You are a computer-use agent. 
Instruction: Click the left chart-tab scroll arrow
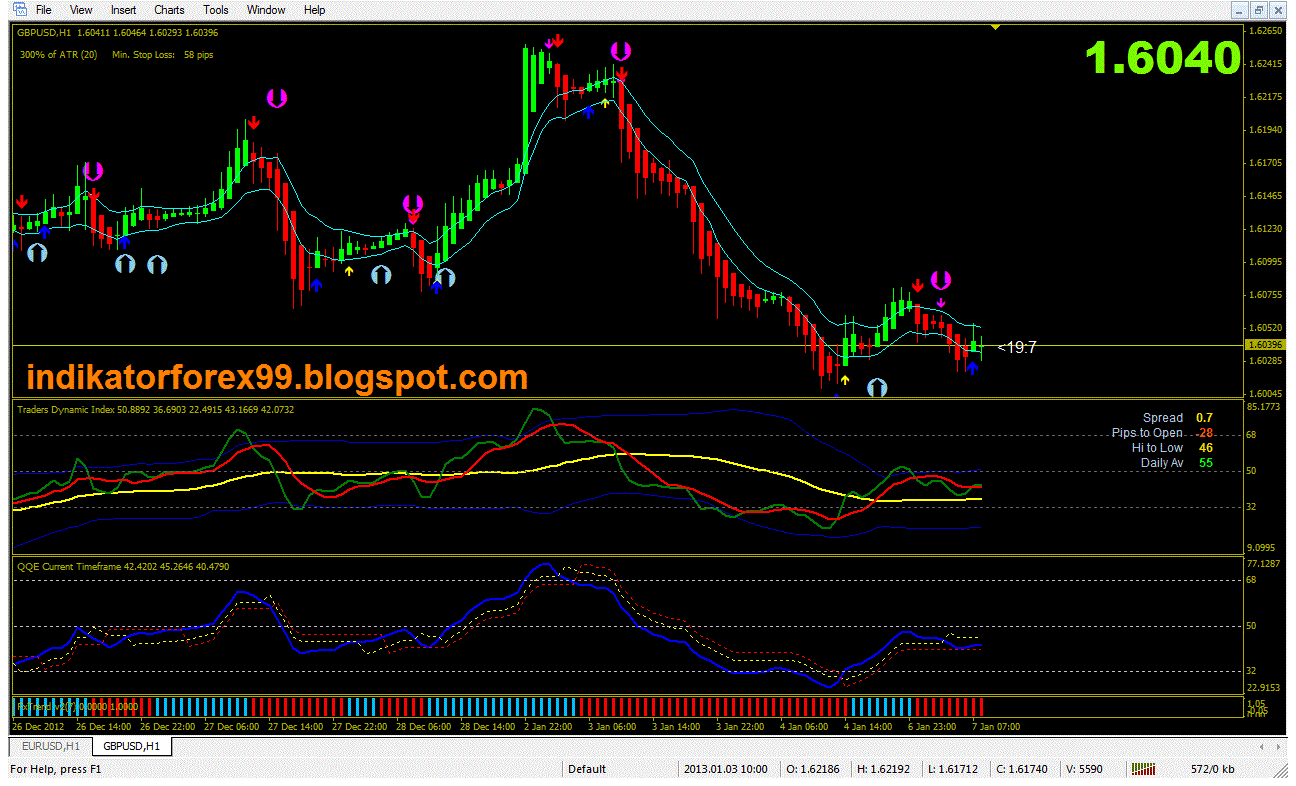(1264, 746)
